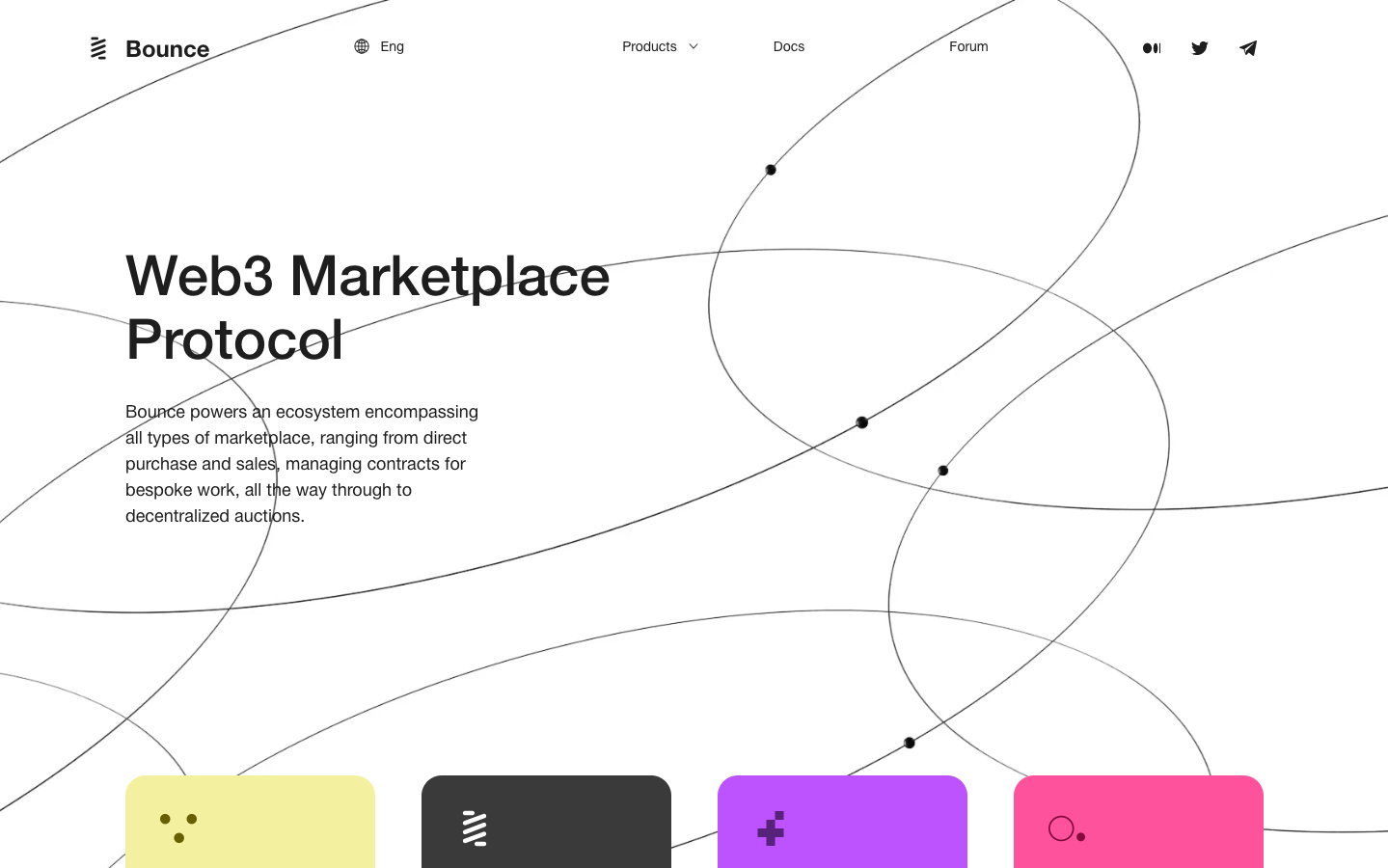The image size is (1388, 868).
Task: Click the white Bounce icon on dark card
Action: [475, 828]
